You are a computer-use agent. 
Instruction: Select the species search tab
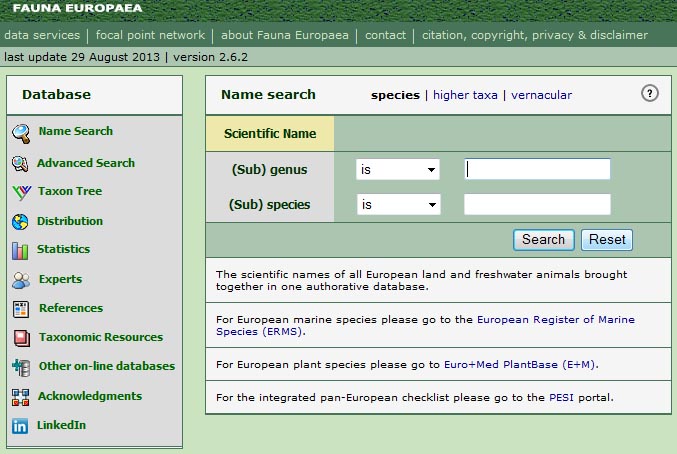coord(395,95)
